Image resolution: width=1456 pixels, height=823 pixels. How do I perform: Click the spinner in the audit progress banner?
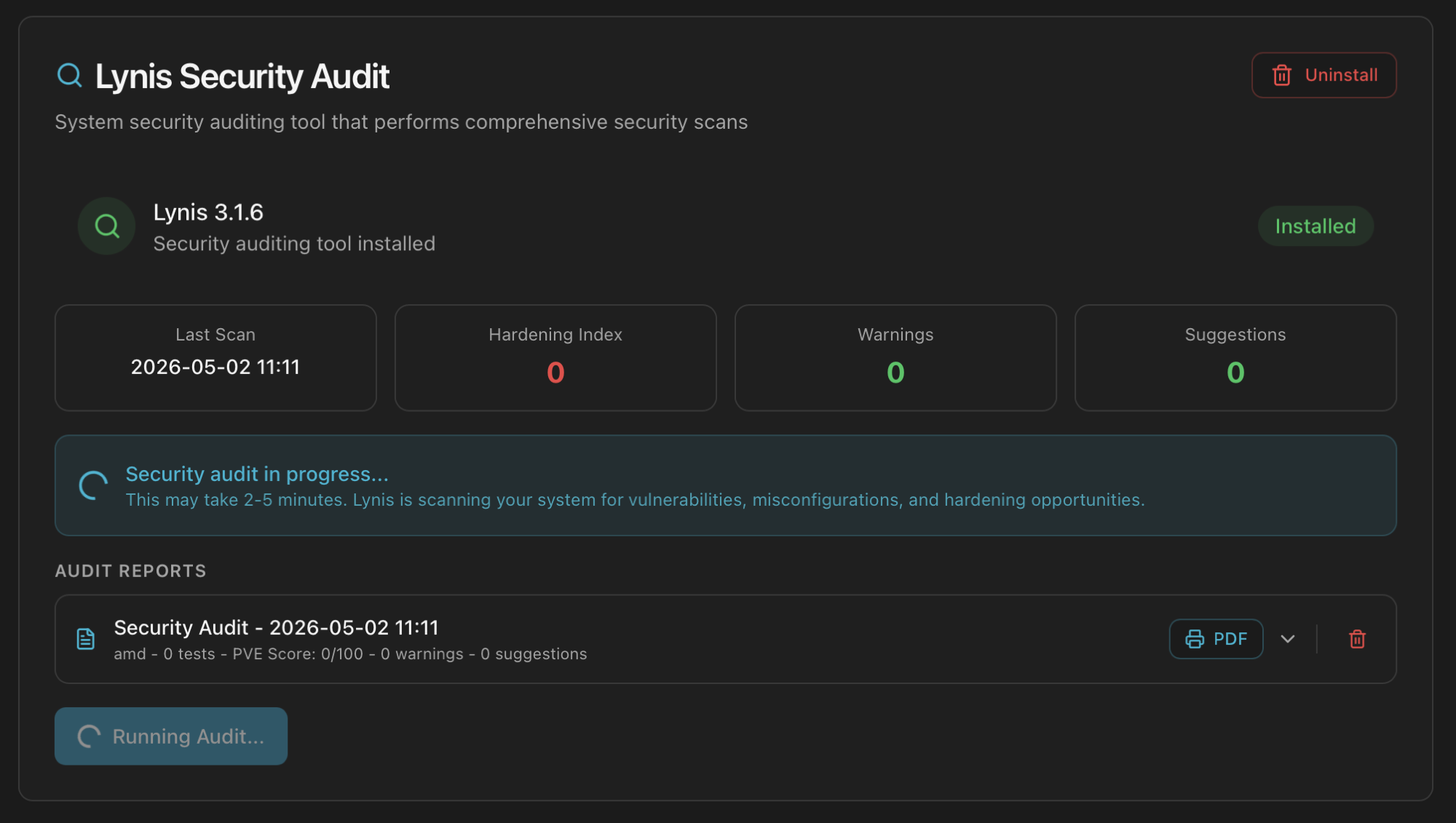94,485
